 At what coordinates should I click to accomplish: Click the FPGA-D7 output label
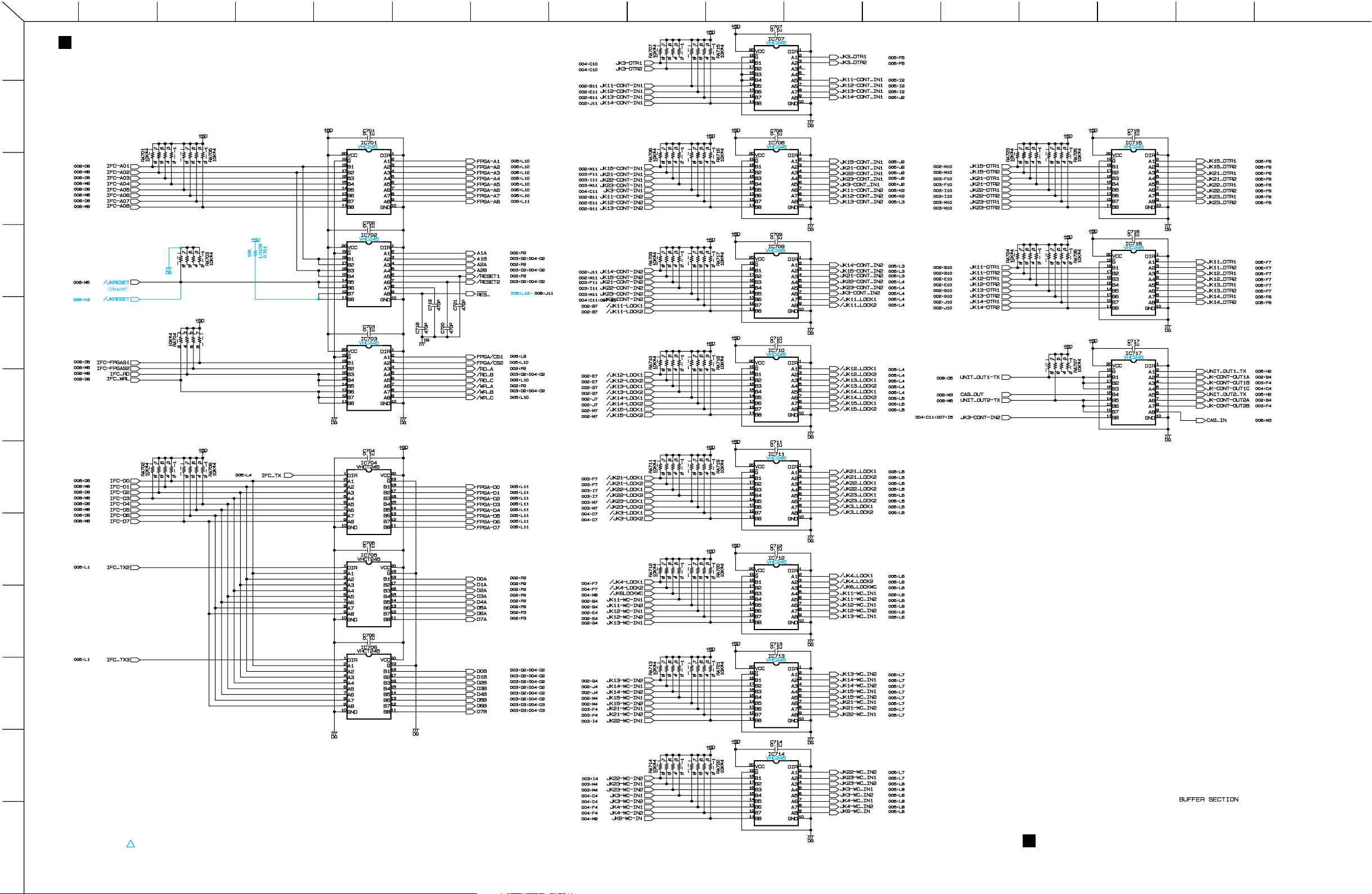point(488,527)
